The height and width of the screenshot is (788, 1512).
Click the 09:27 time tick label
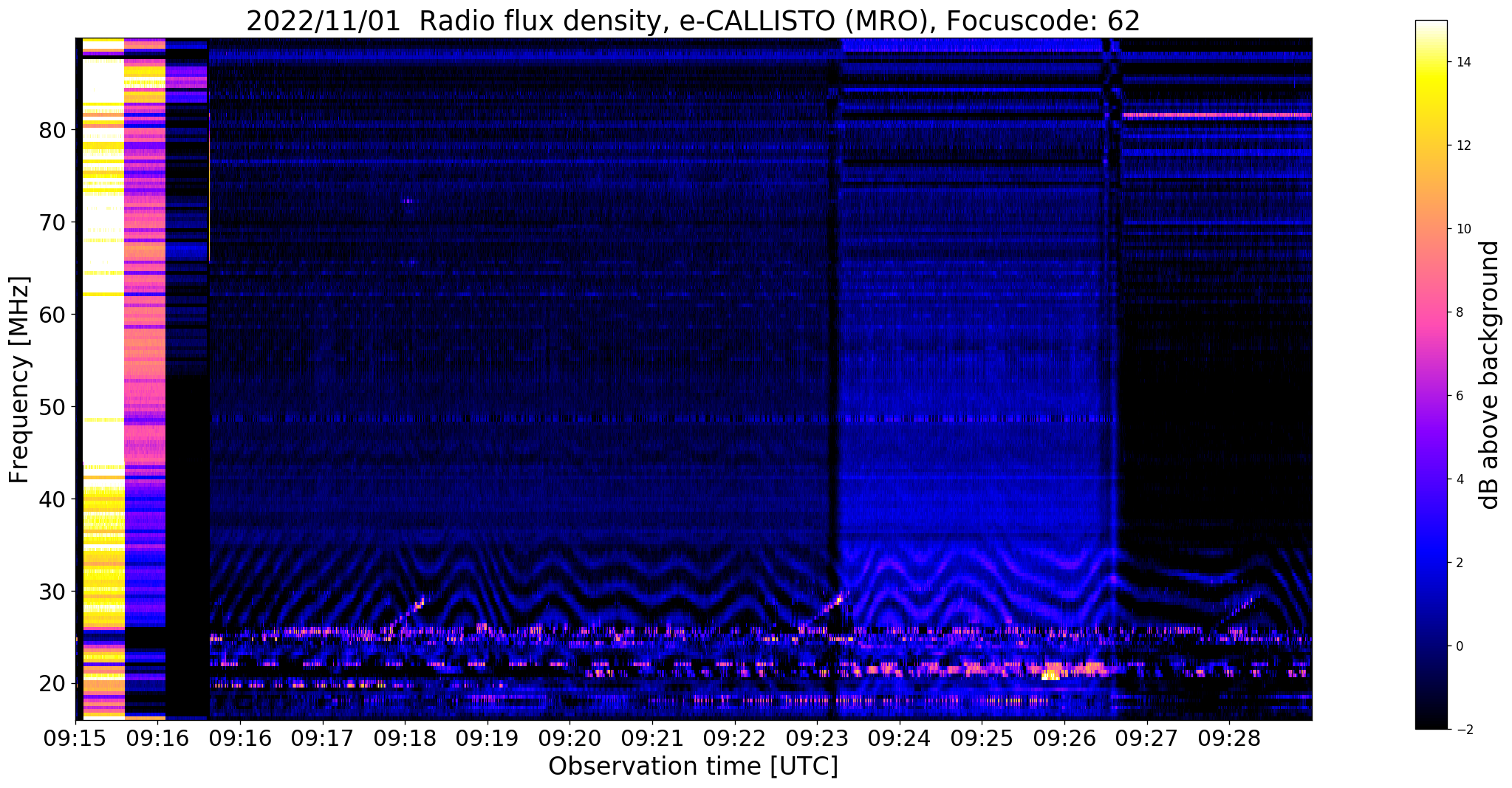click(x=1146, y=739)
